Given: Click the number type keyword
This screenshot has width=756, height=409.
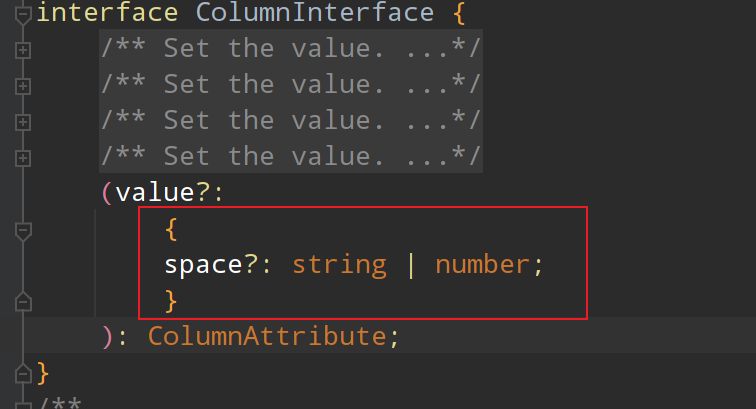Looking at the screenshot, I should pos(481,264).
